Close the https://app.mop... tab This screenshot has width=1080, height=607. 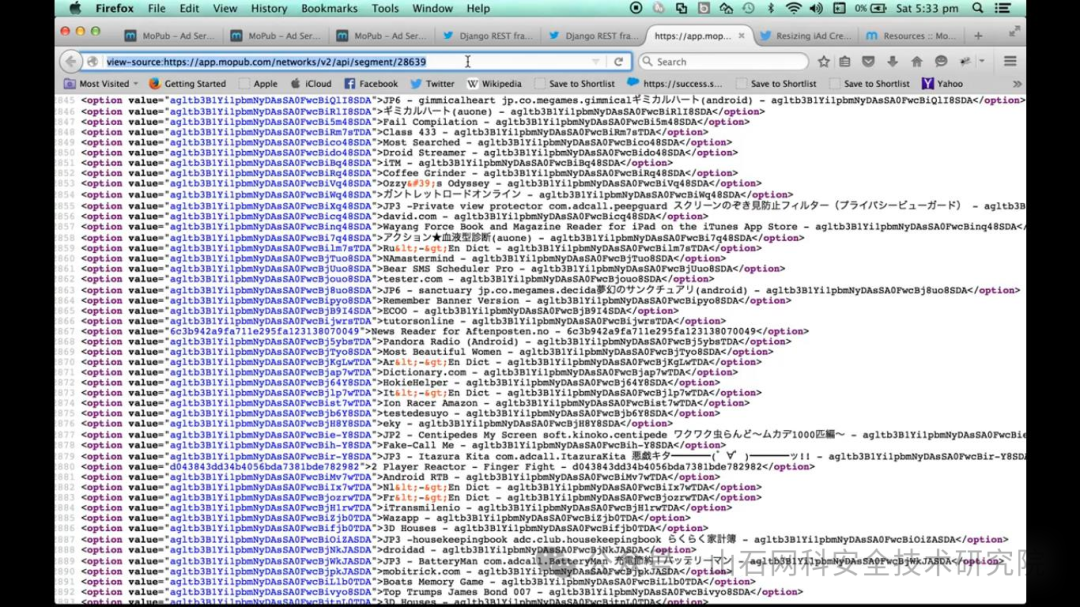coord(741,35)
